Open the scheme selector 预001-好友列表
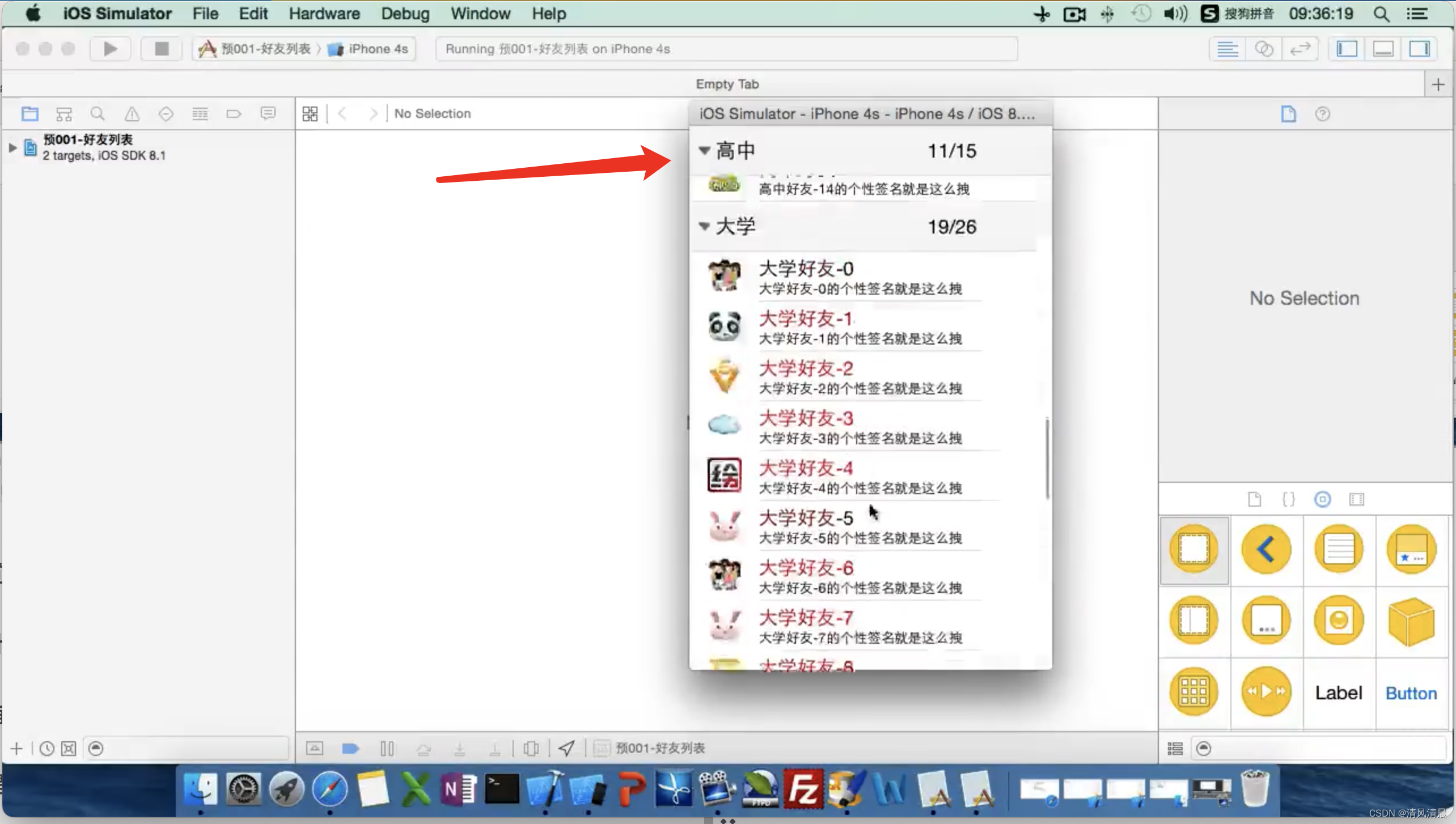This screenshot has width=1456, height=824. (256, 49)
